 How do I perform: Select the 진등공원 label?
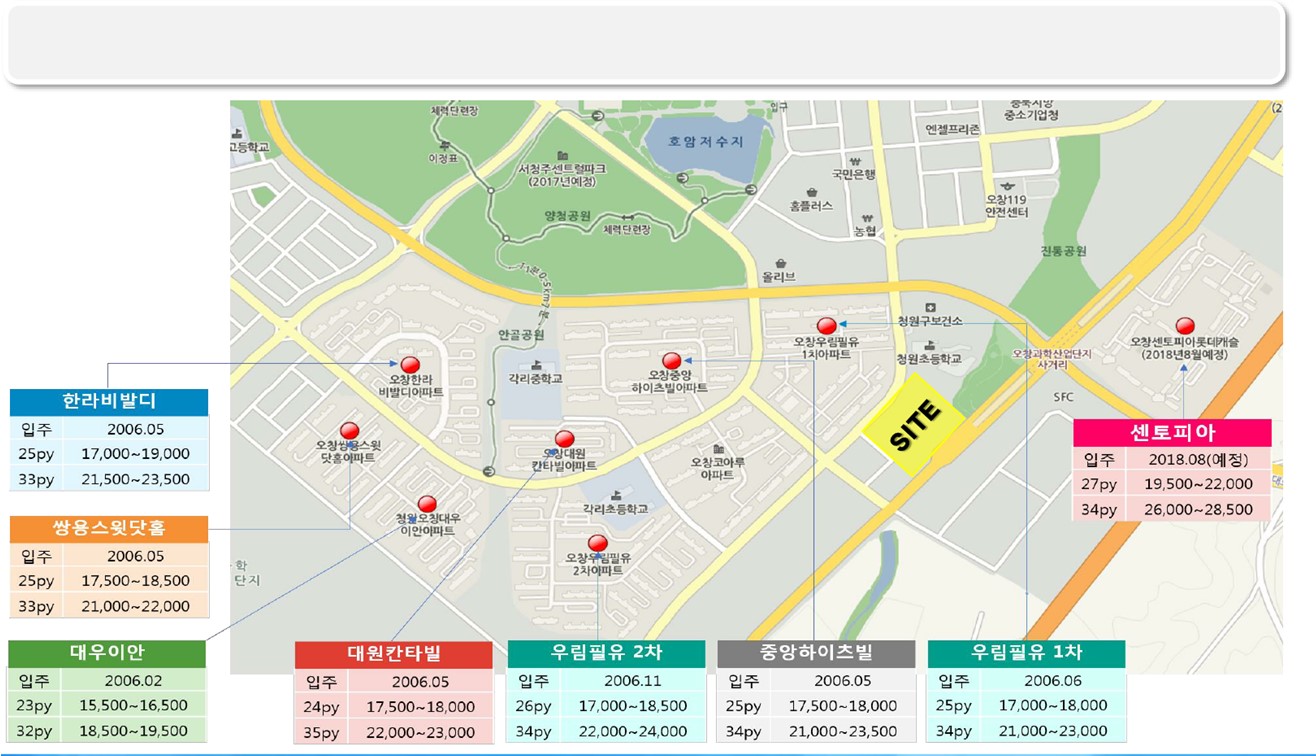coord(1063,251)
